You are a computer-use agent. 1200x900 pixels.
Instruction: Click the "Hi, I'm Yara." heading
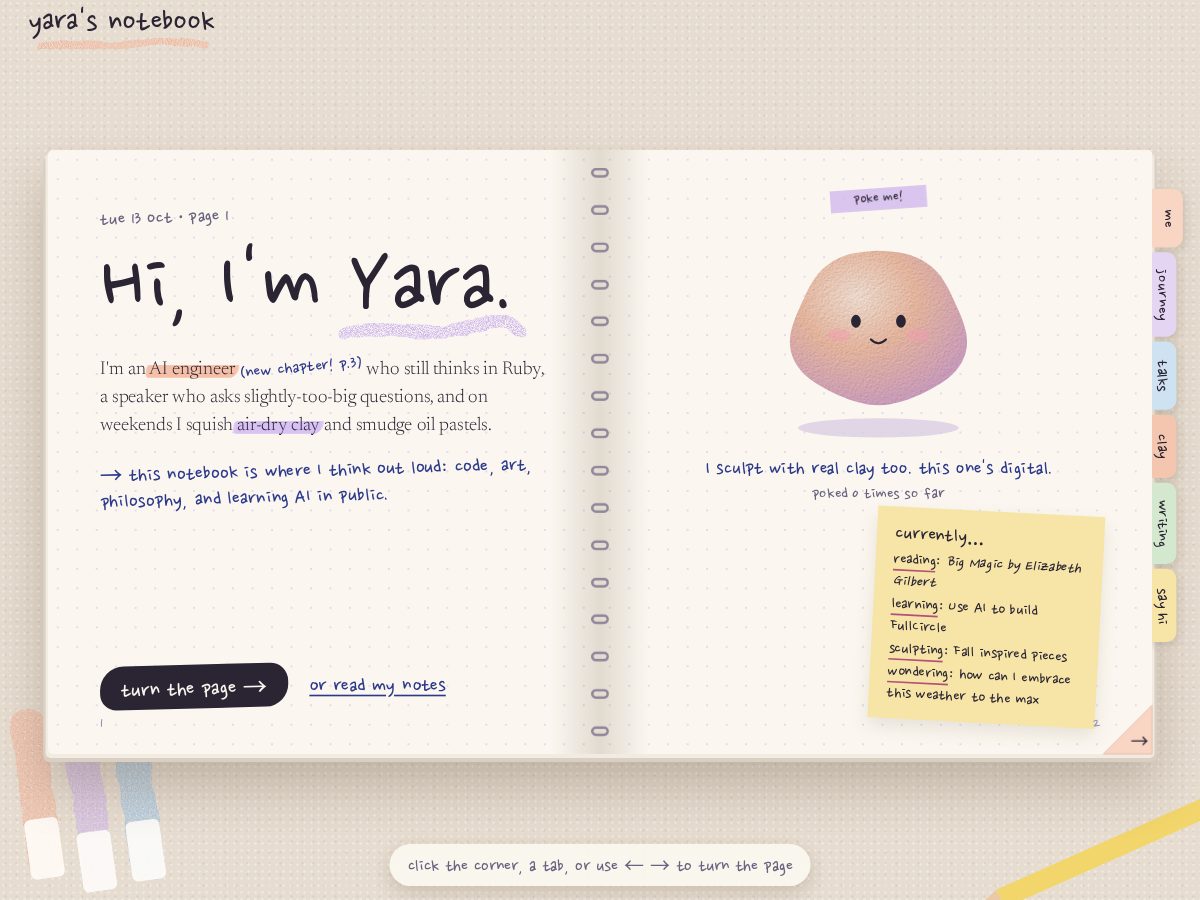(x=306, y=283)
